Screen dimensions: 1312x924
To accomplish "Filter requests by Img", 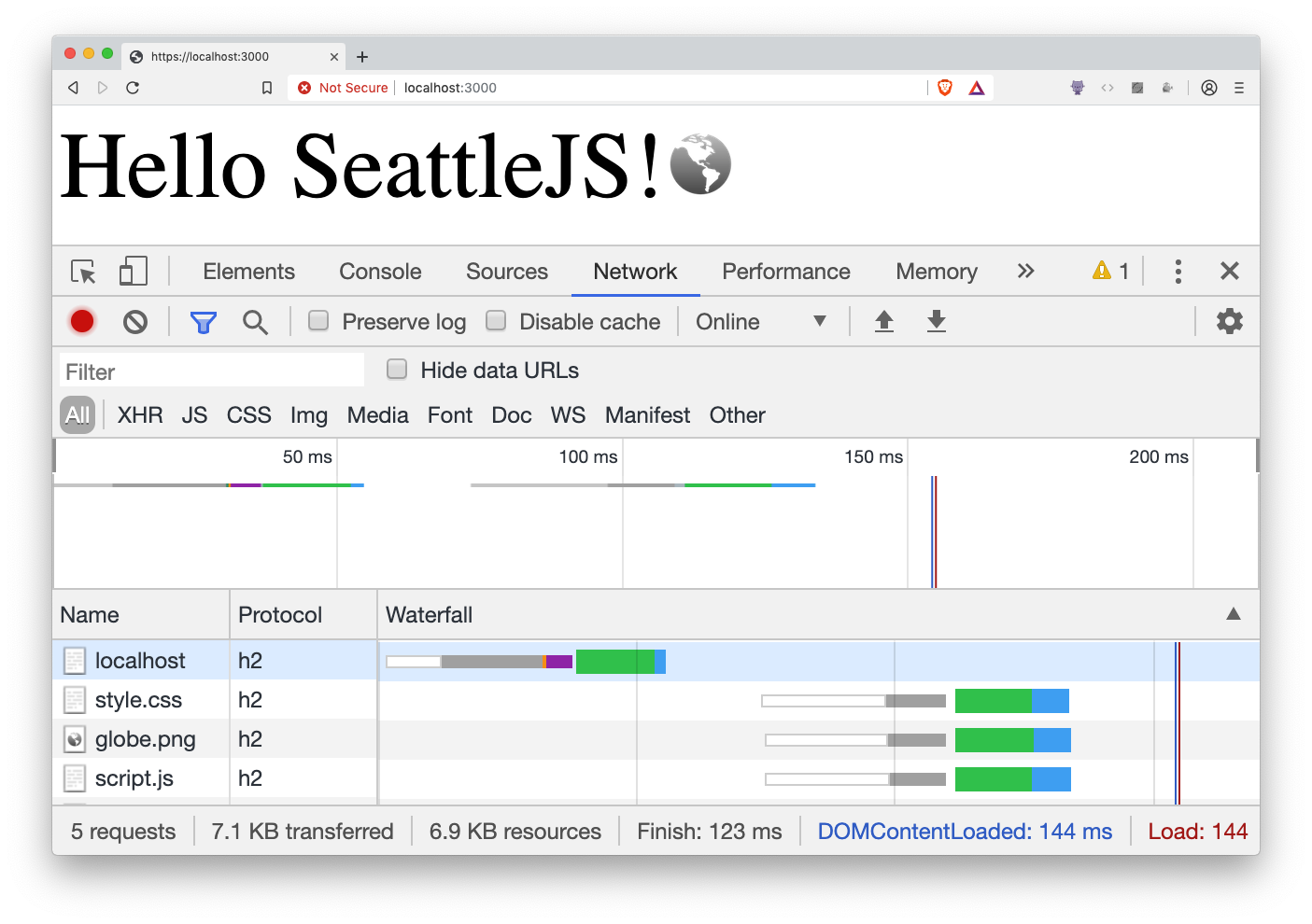I will [309, 415].
